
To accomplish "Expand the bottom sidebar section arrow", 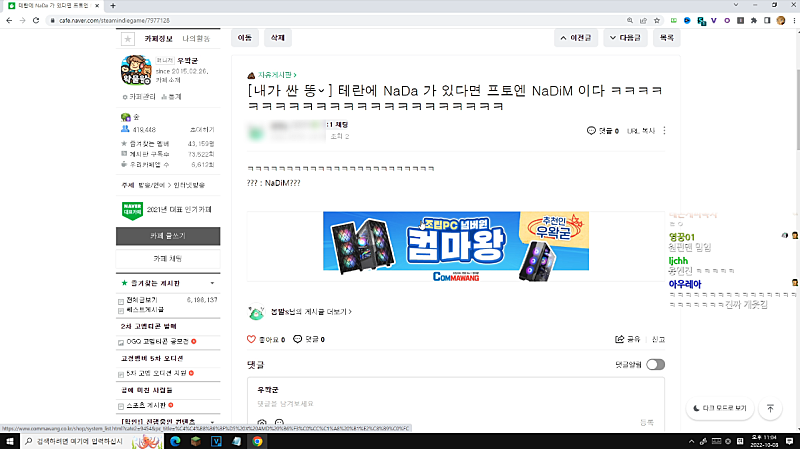I will (x=212, y=422).
